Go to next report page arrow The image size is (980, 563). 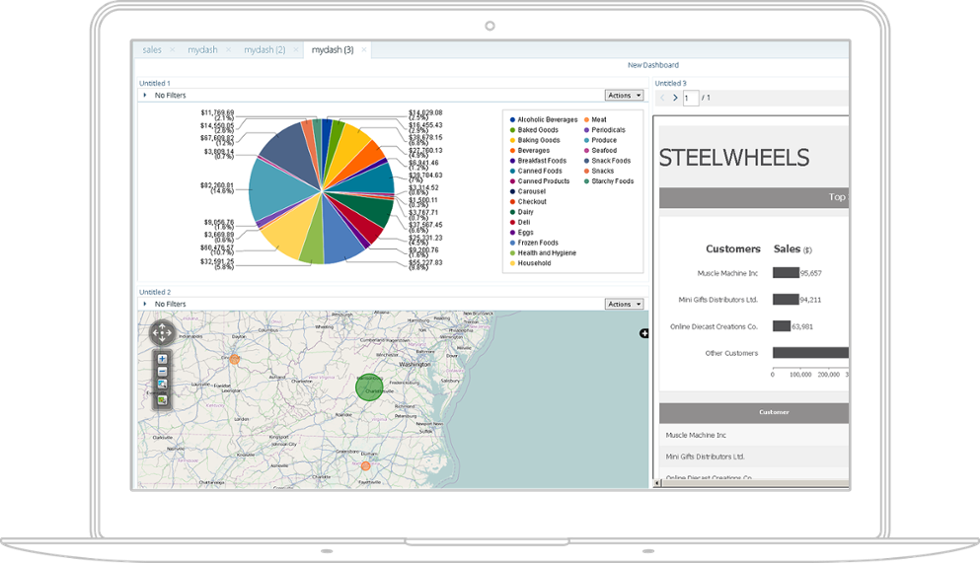click(675, 98)
